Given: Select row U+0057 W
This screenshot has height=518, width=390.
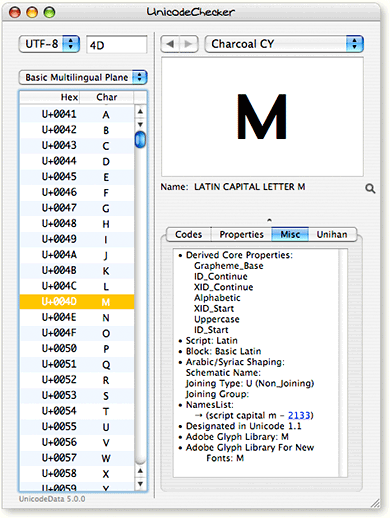Looking at the screenshot, I should coord(77,458).
